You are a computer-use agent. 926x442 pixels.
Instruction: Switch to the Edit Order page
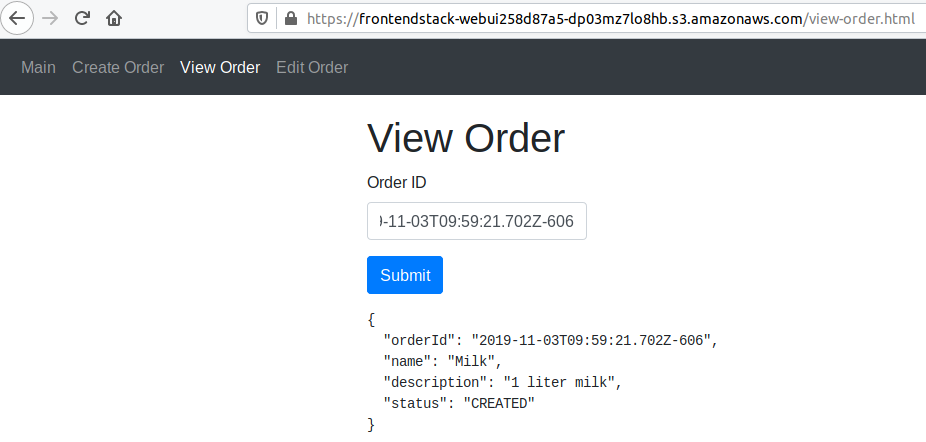coord(312,68)
